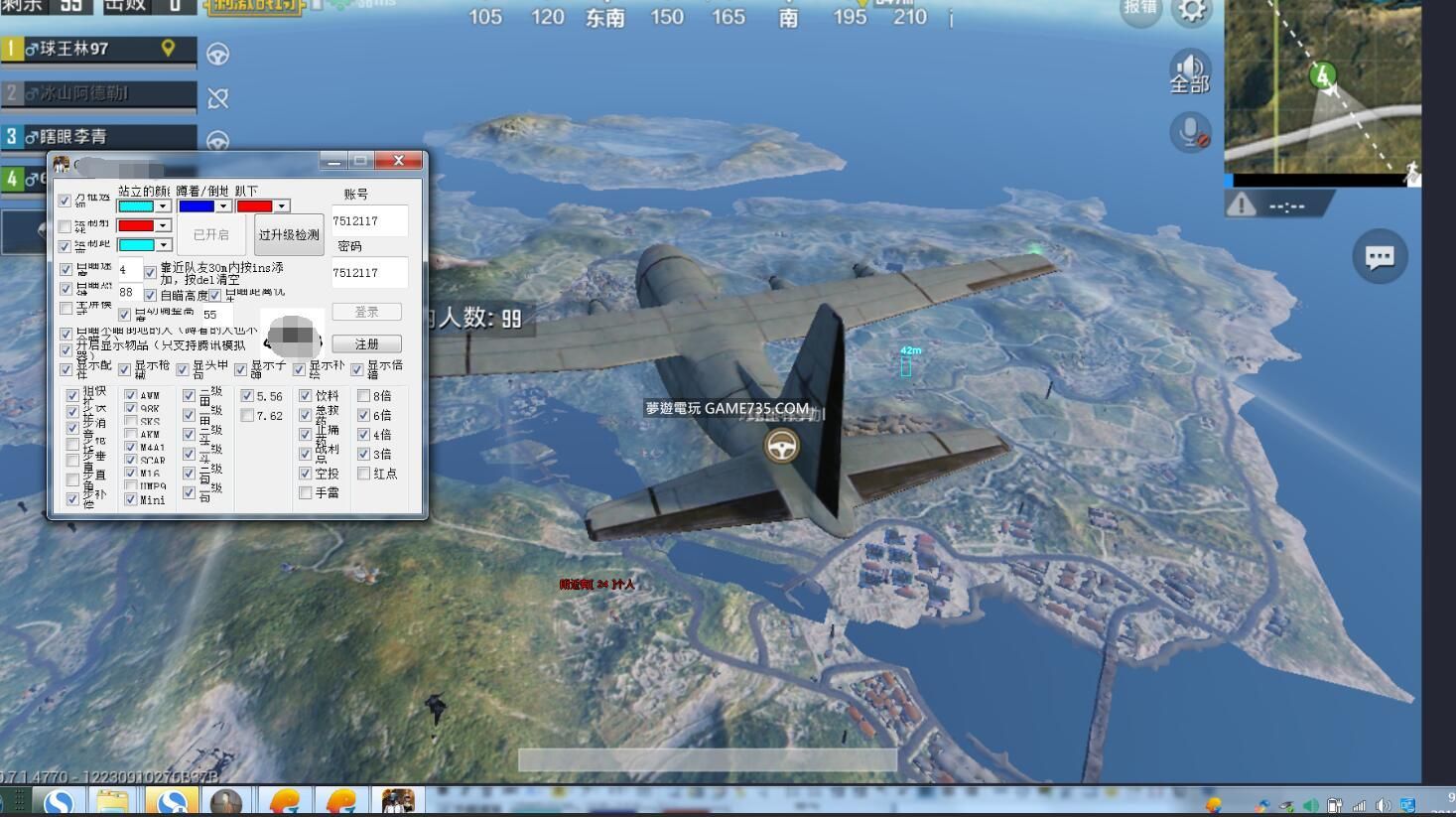Toggle the muted microphone icon
1456x817 pixels.
(1190, 132)
